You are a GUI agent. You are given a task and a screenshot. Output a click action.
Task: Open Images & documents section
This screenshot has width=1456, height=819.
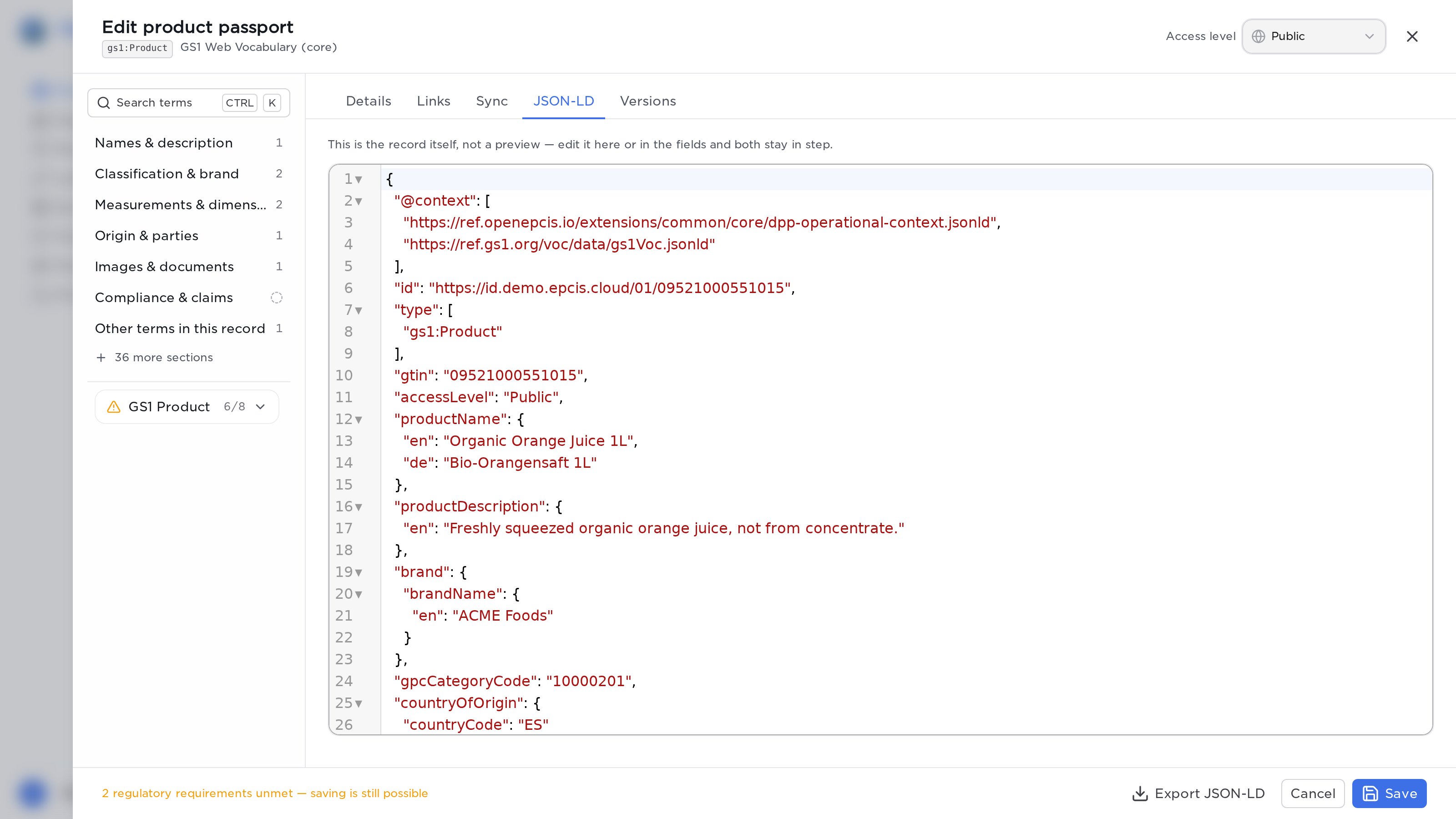(189, 267)
